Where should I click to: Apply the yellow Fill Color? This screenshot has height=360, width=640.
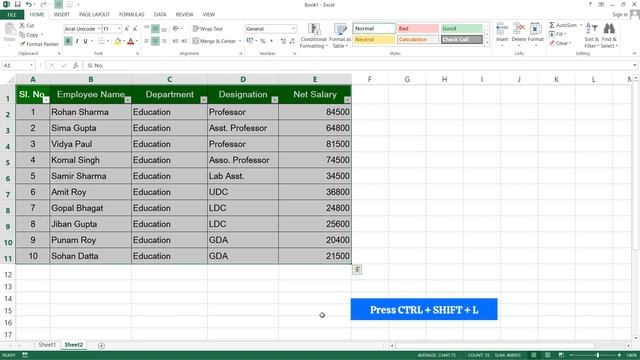[x=118, y=41]
